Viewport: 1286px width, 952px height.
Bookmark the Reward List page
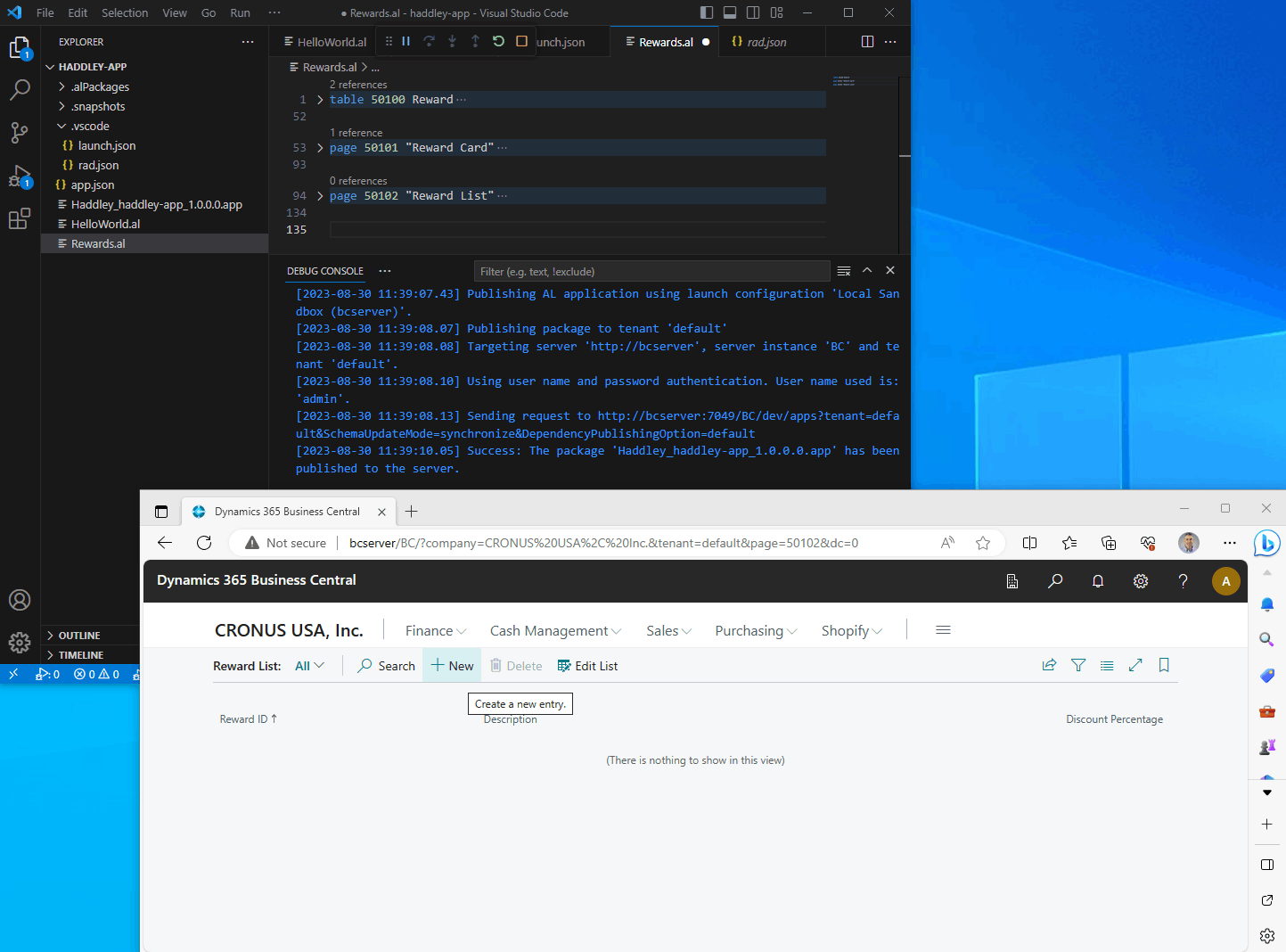pos(1163,665)
